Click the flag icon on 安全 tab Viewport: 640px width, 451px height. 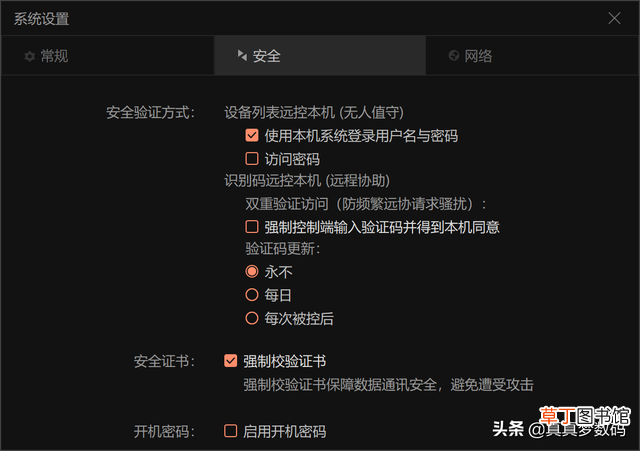click(242, 55)
